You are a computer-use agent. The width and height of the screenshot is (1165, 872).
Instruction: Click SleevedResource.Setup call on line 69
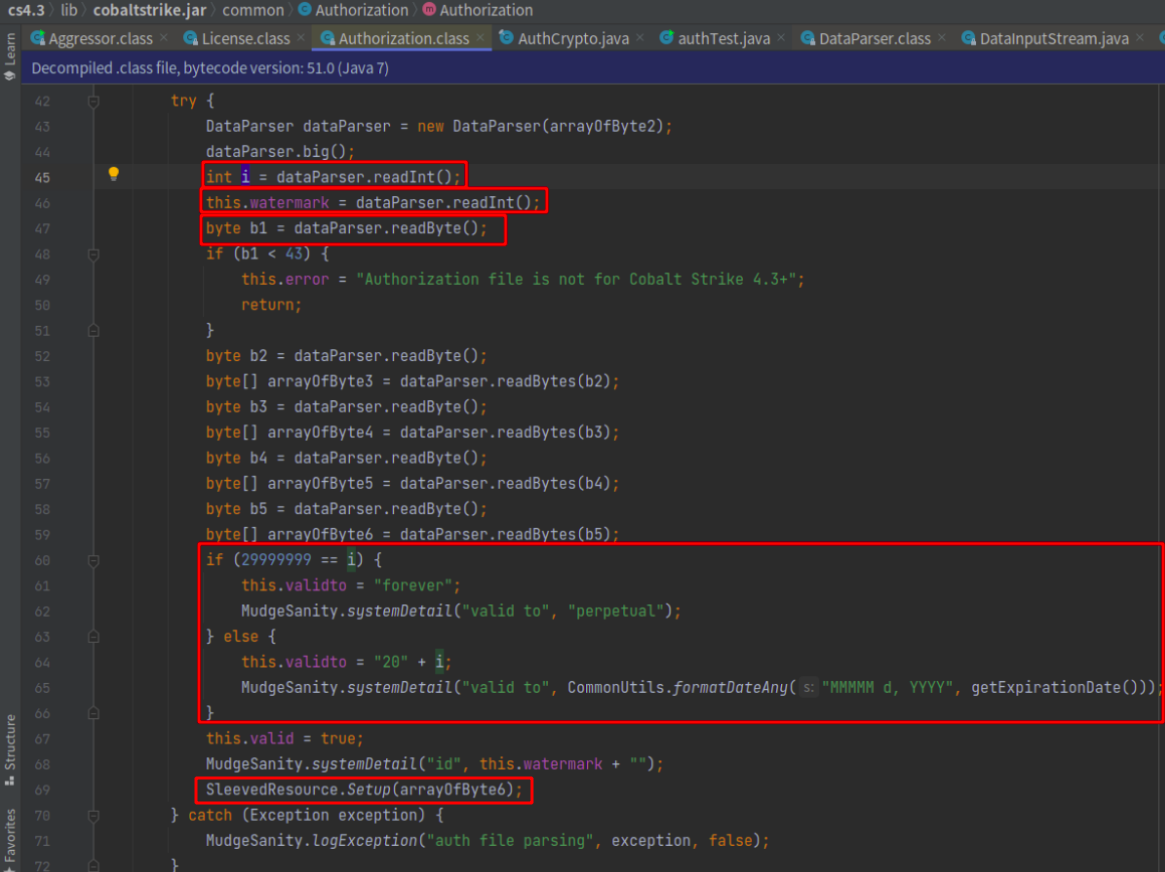[364, 790]
